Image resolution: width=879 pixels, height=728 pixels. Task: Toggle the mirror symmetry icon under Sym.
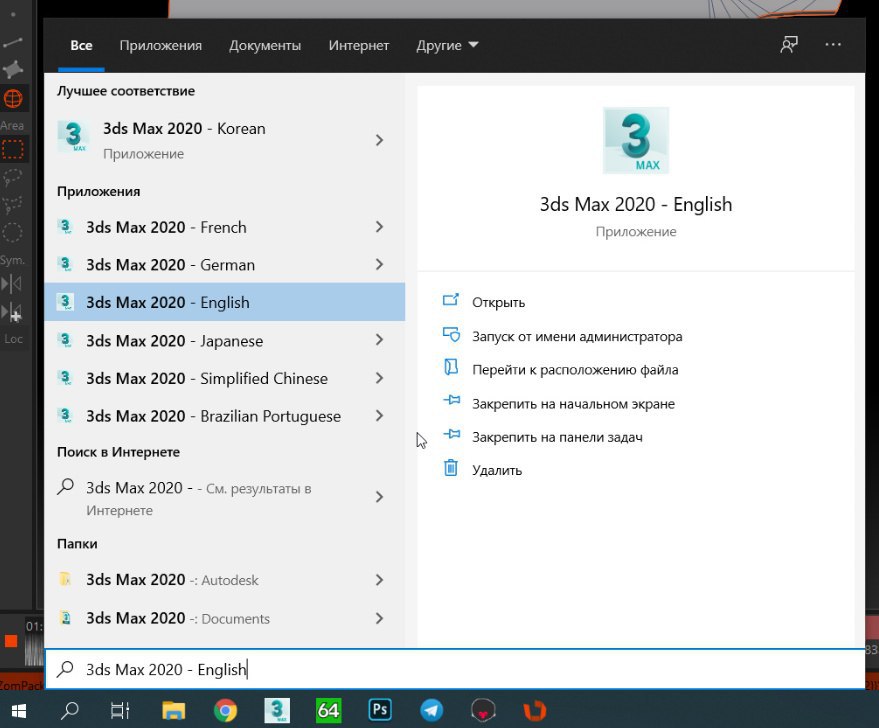click(x=11, y=284)
